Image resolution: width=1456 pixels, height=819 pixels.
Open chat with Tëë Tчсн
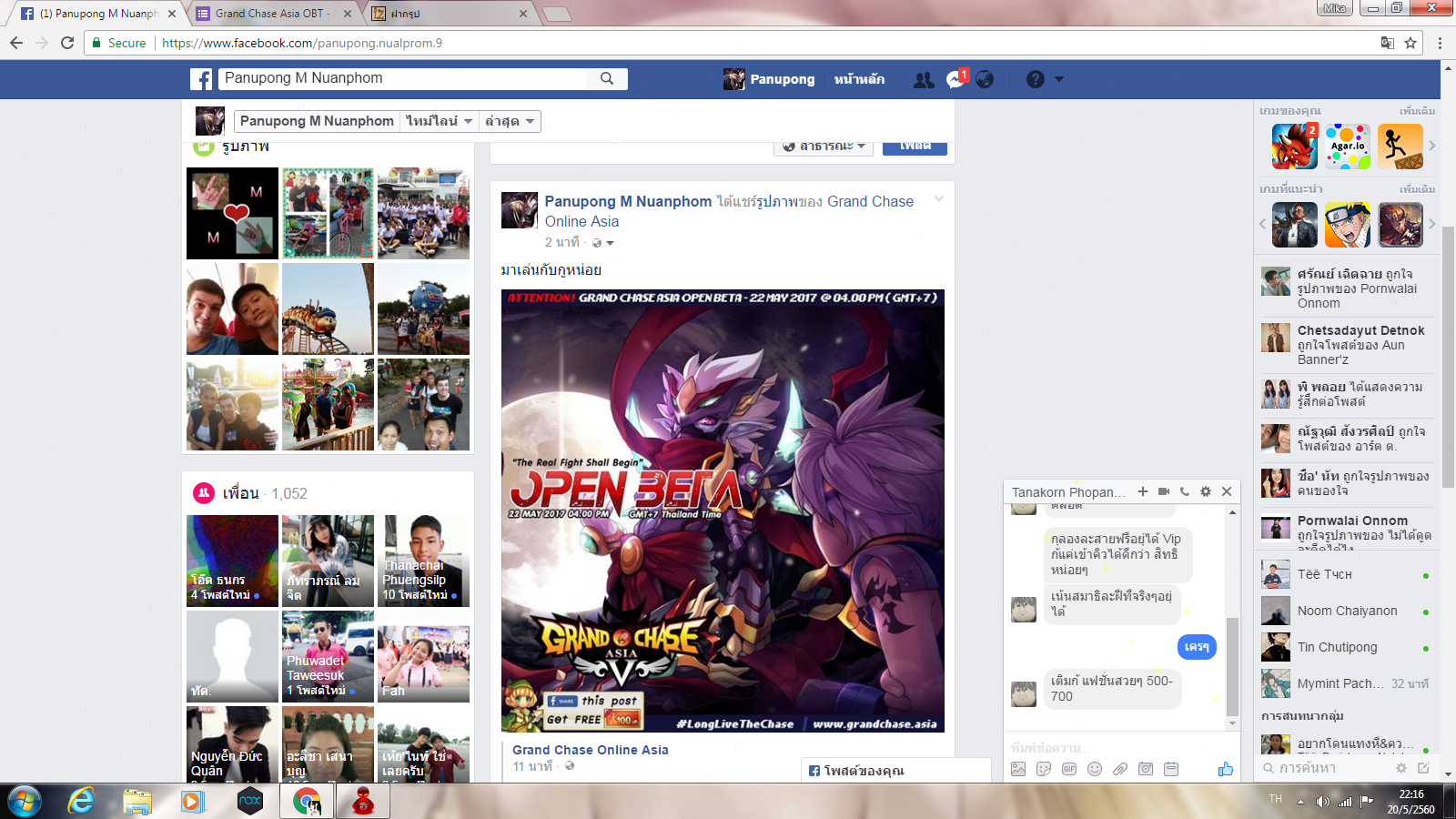coord(1347,574)
